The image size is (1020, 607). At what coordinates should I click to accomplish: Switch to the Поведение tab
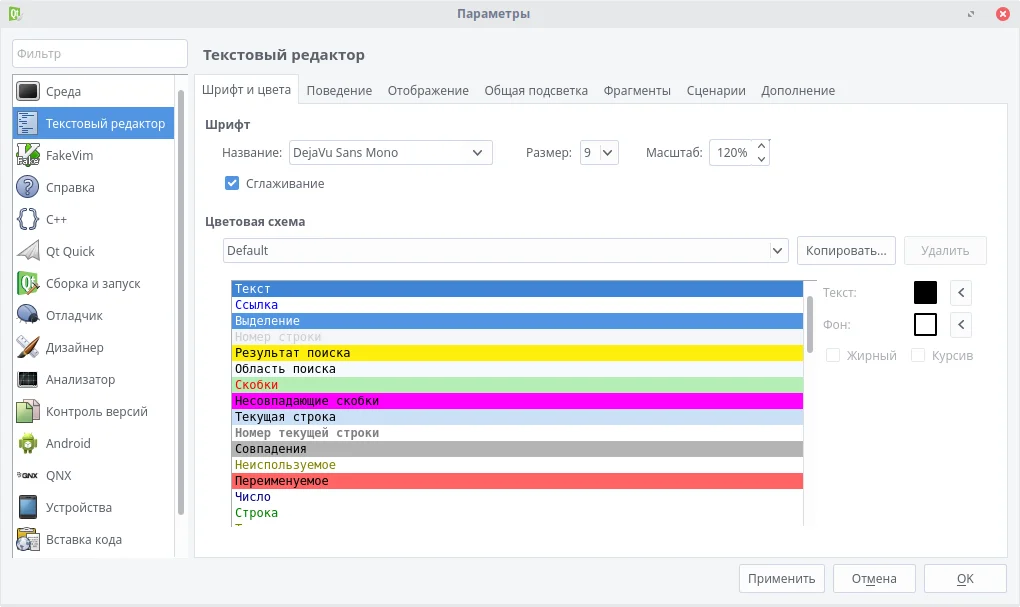click(x=339, y=90)
